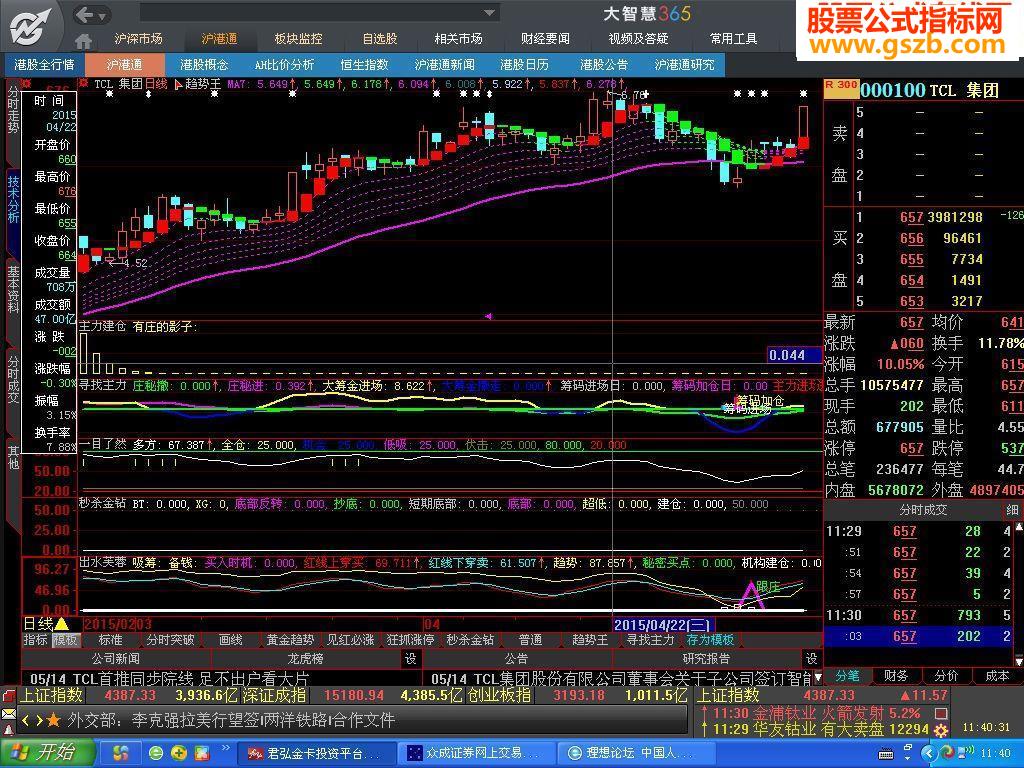Open the 自选股 menu

380,39
